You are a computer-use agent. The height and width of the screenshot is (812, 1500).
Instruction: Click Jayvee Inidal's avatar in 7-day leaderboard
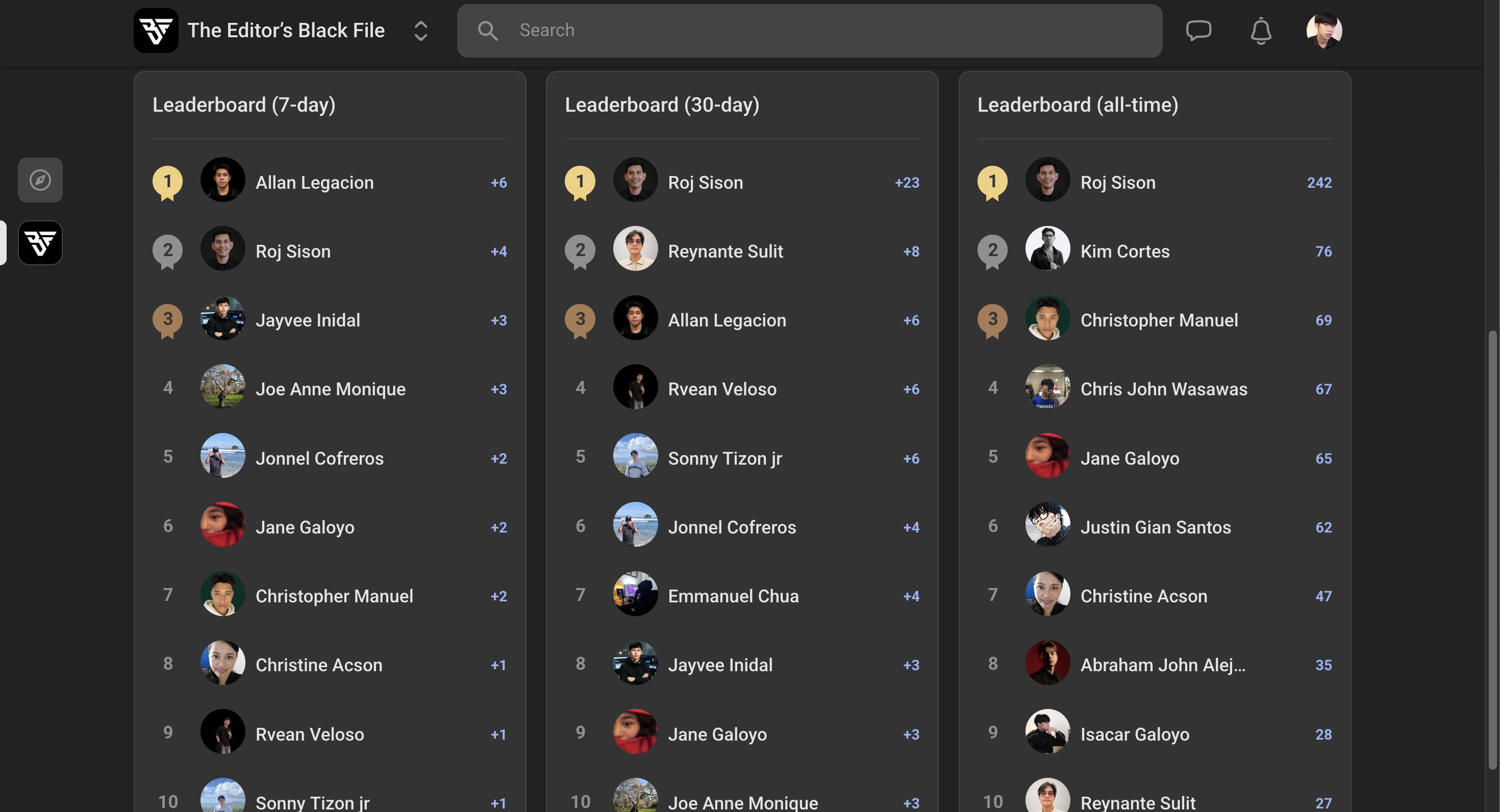(222, 318)
